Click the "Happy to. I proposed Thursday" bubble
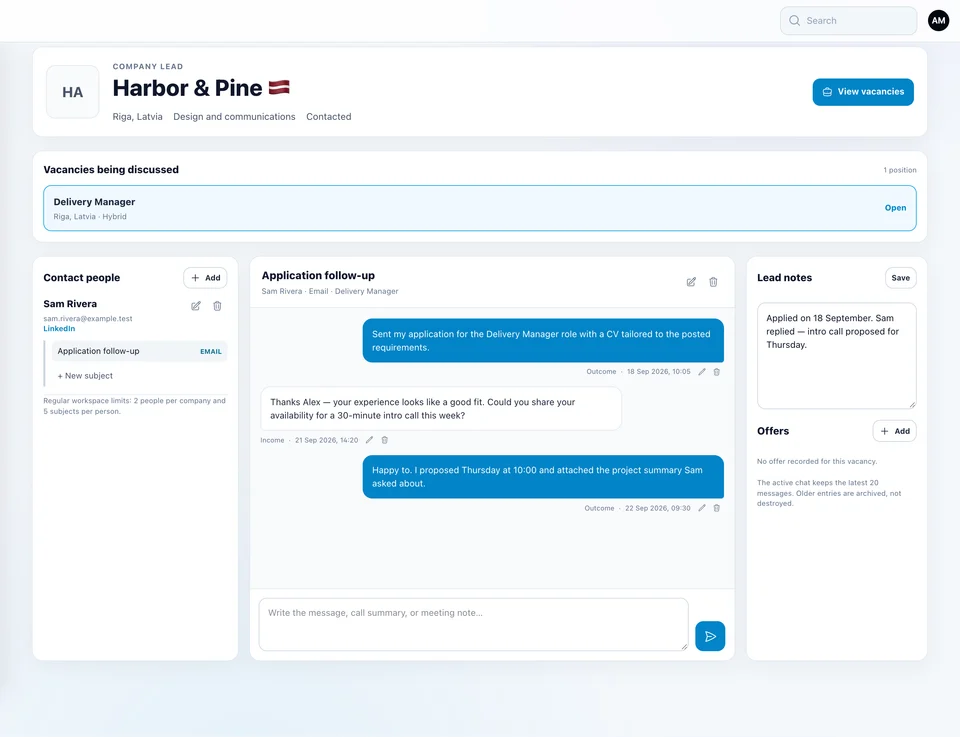This screenshot has height=737, width=960. click(x=543, y=477)
